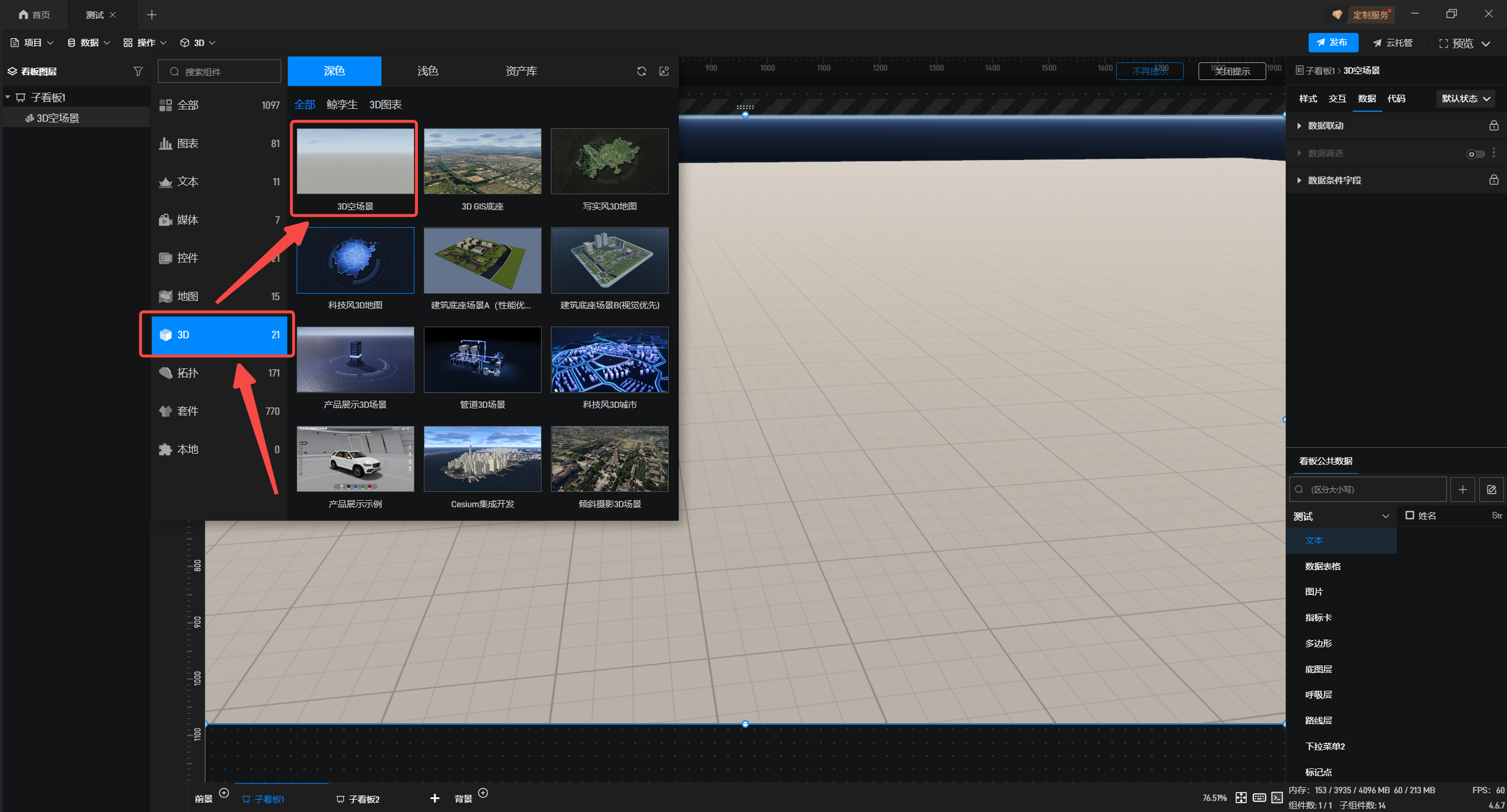Open the keyboard shortcuts icon
The width and height of the screenshot is (1507, 812).
pos(1259,798)
